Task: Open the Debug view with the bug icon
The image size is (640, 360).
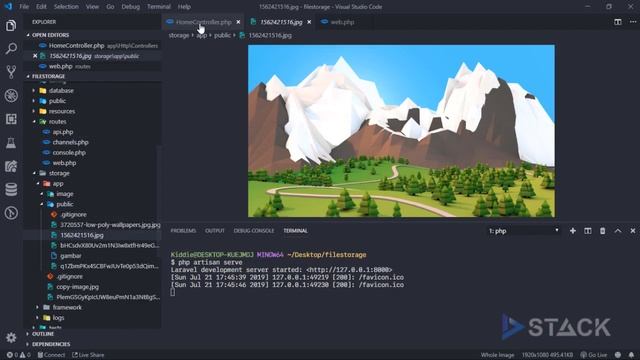Action: click(x=11, y=96)
